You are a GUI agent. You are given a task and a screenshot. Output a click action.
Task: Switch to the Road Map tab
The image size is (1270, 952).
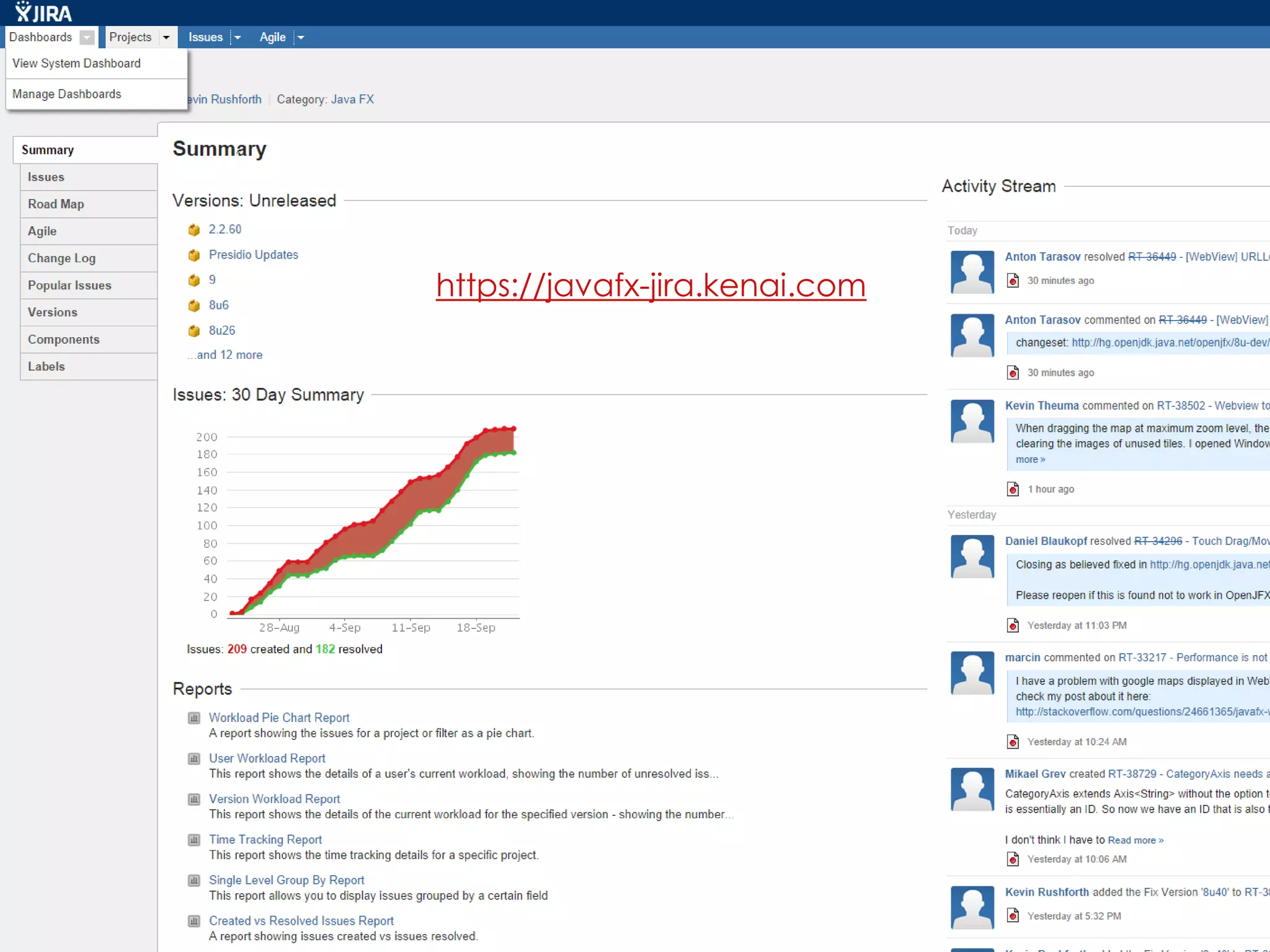(56, 204)
